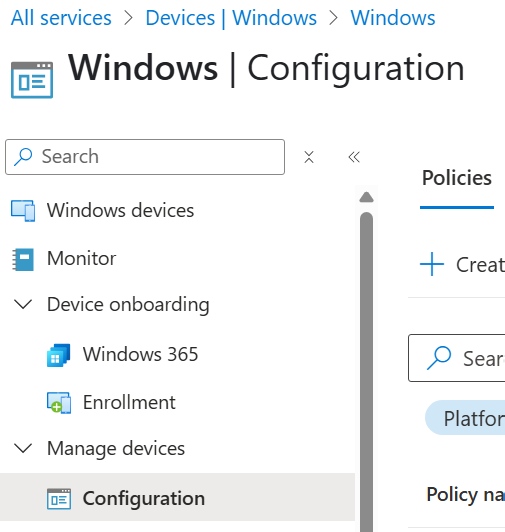Click the Windows 365 icon
505x532 pixels.
59,355
